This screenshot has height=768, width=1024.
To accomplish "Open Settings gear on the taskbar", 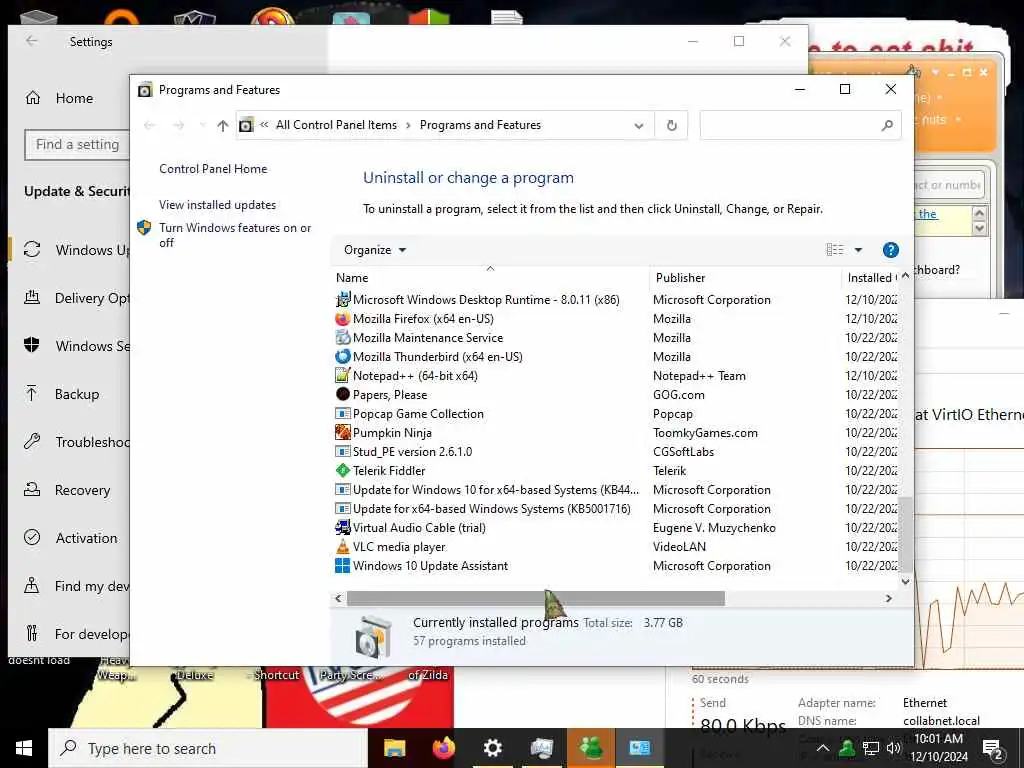I will coord(492,748).
